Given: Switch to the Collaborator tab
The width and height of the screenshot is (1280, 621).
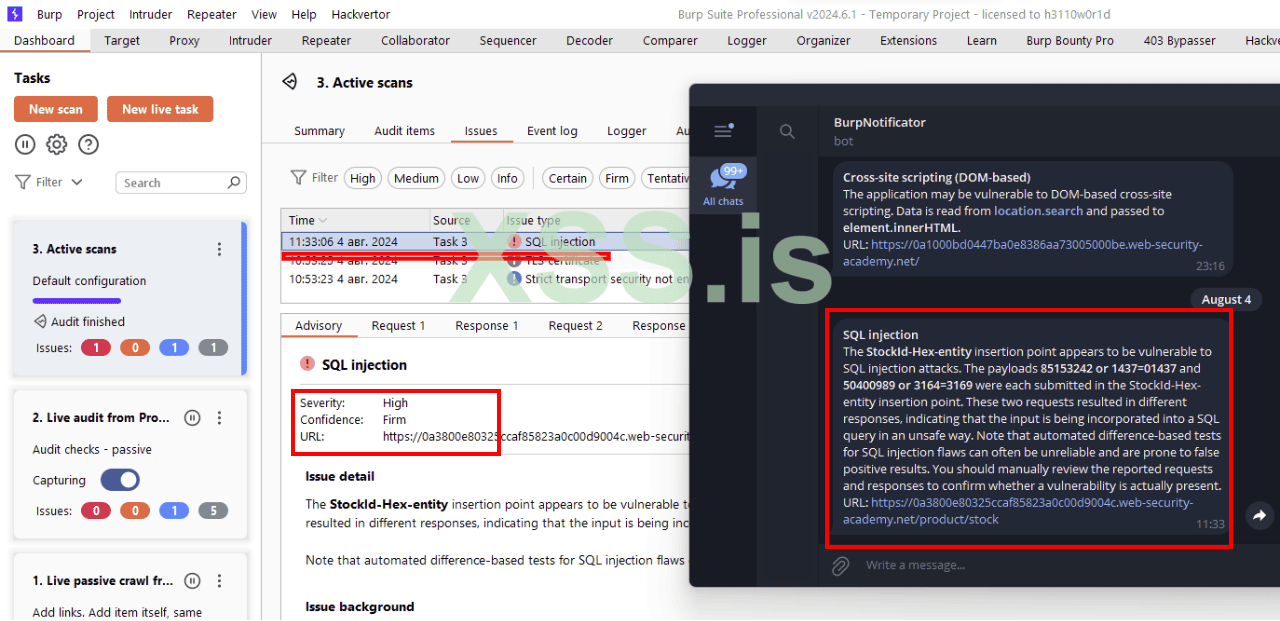Looking at the screenshot, I should pyautogui.click(x=415, y=40).
